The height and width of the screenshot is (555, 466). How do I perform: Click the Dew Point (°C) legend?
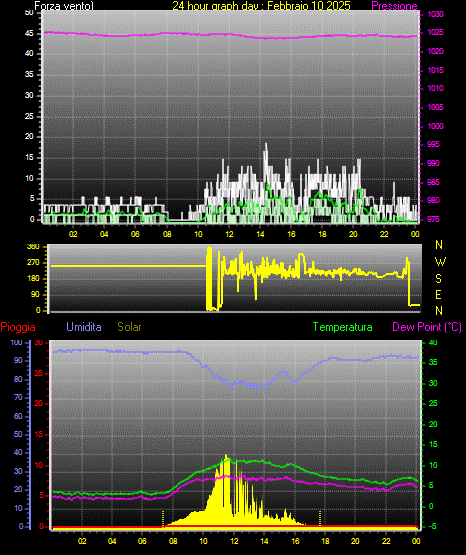click(x=427, y=327)
